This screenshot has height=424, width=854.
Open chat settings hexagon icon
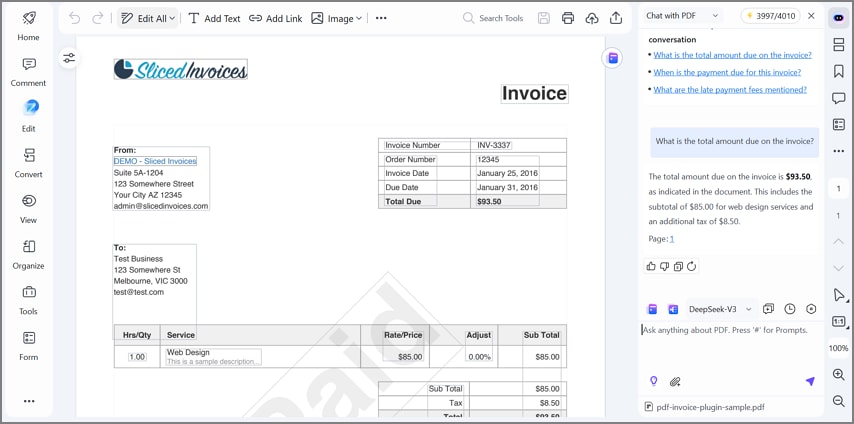tap(811, 309)
